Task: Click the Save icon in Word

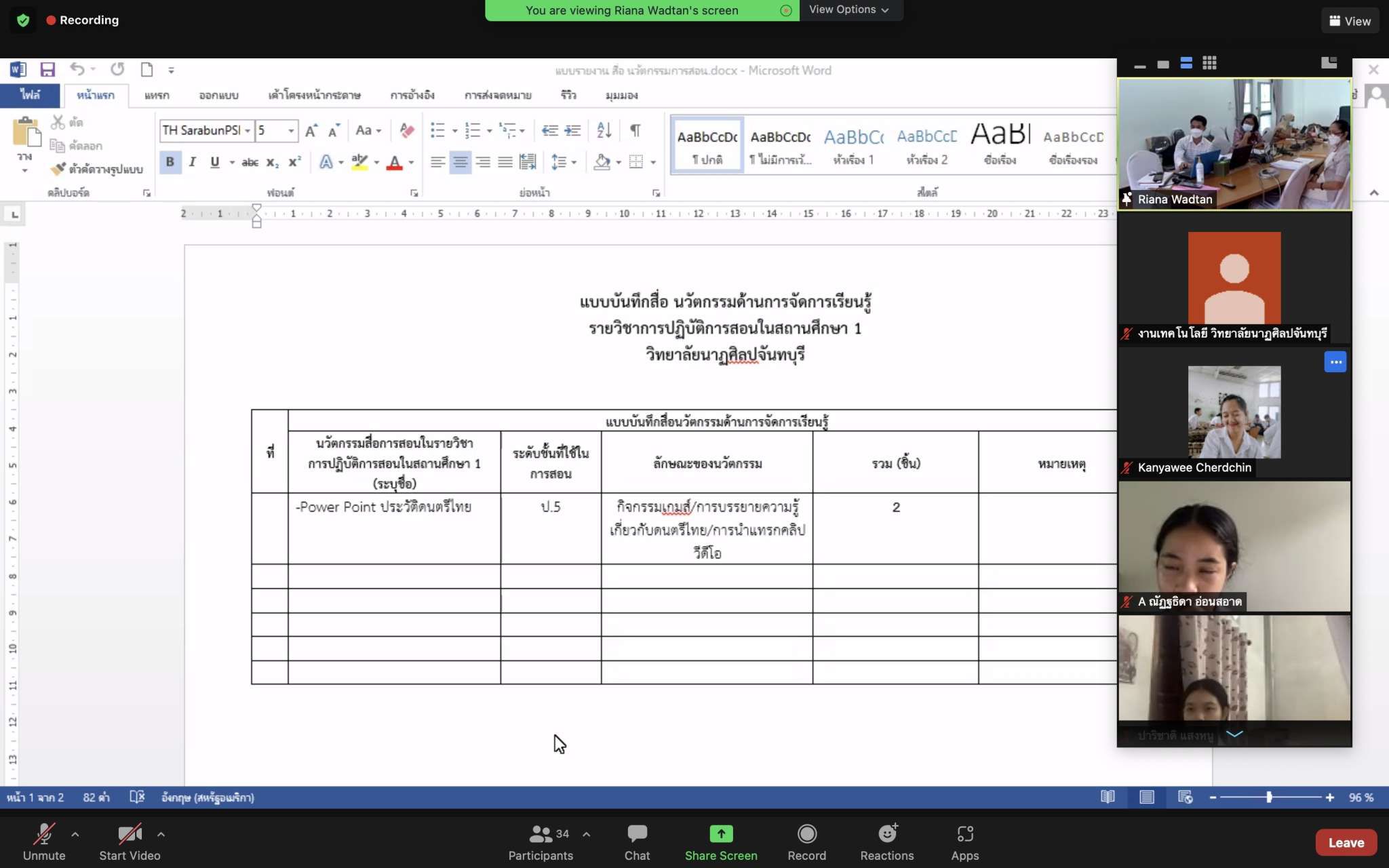Action: [47, 69]
